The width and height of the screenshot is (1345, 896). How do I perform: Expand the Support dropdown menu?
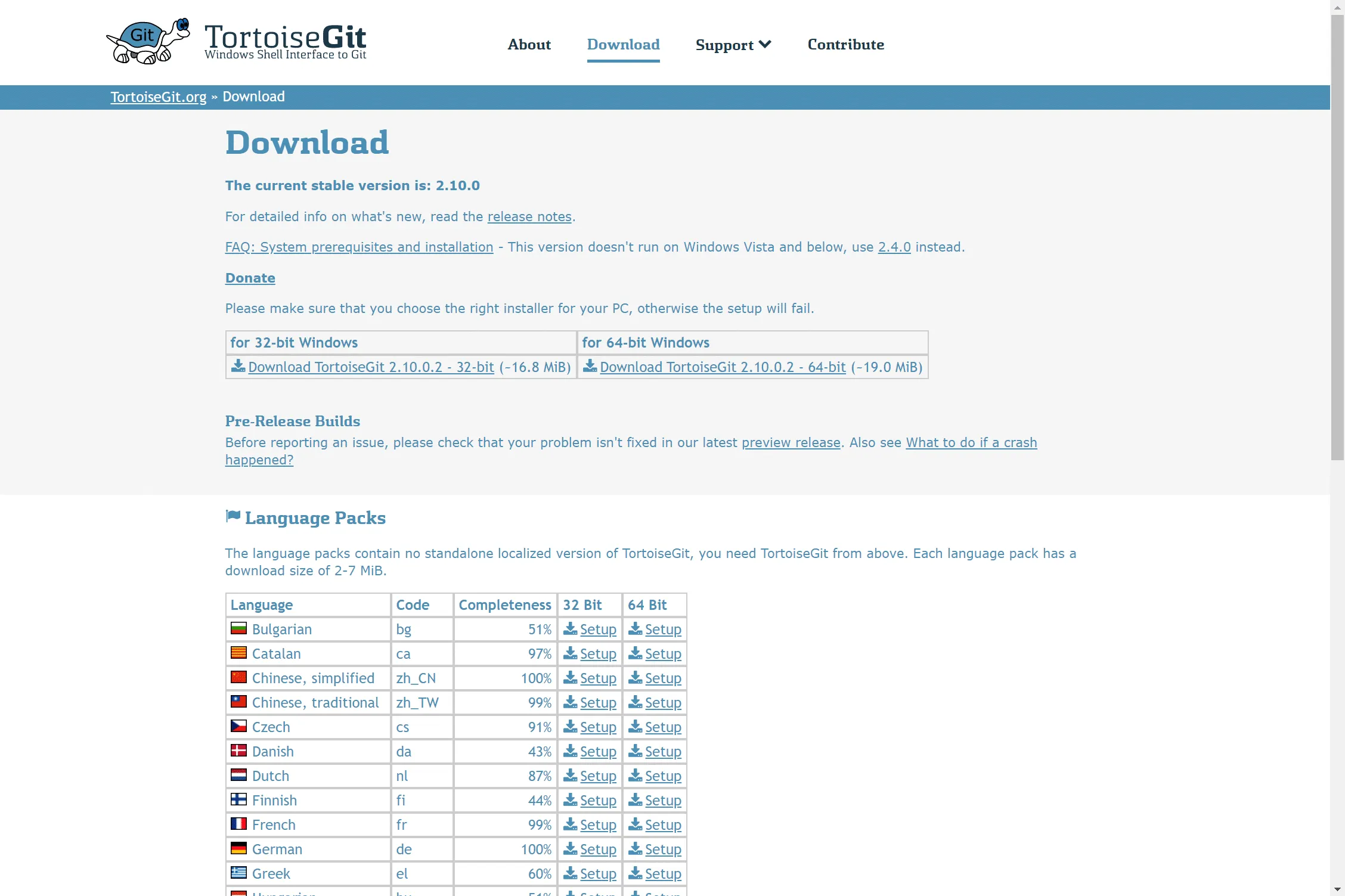coord(733,45)
